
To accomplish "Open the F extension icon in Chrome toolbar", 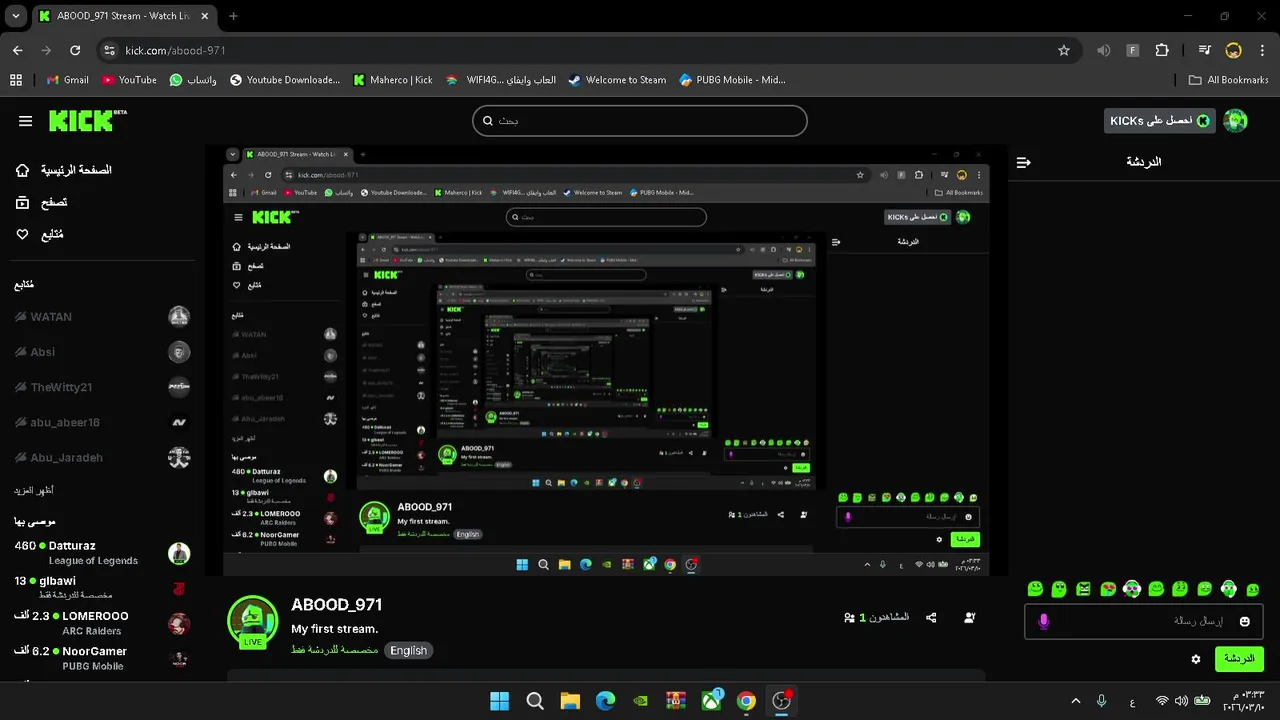I will pyautogui.click(x=1133, y=50).
